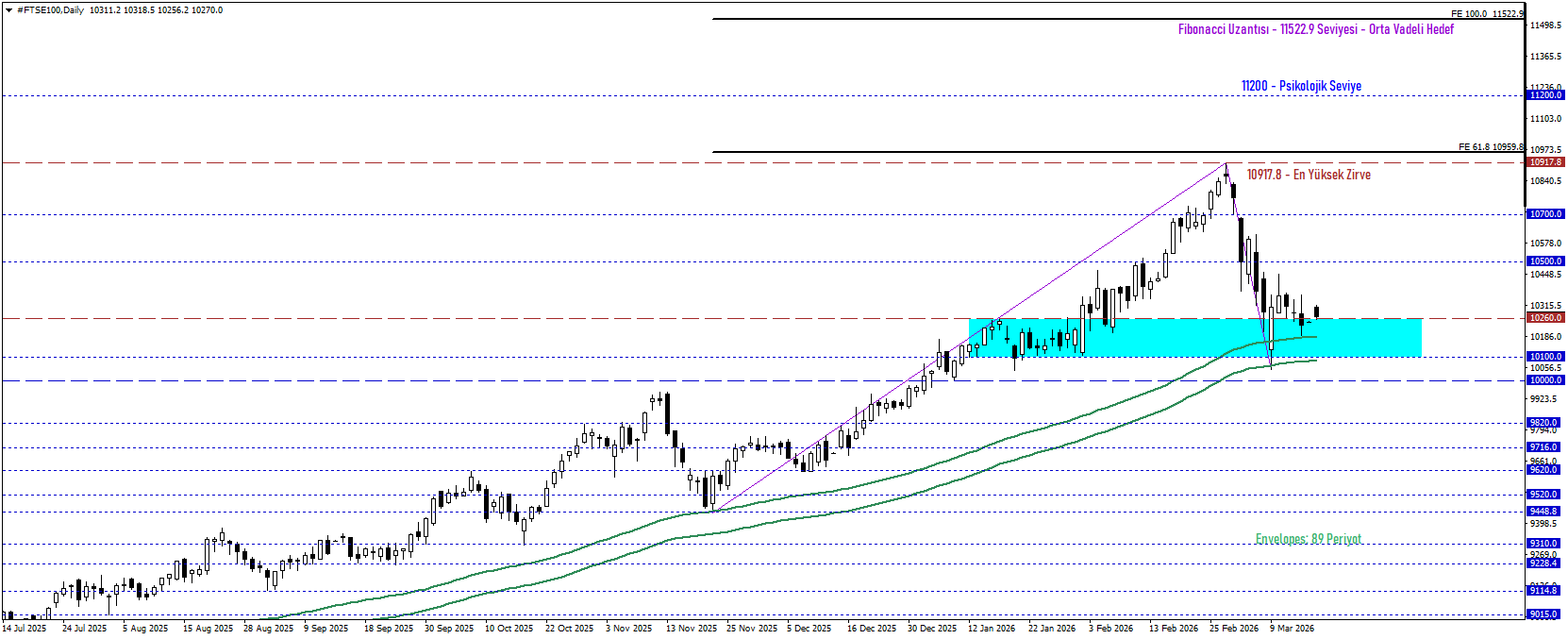The width and height of the screenshot is (1568, 639).
Task: Click the '28 Aug 2025' date on time axis
Action: tap(268, 629)
